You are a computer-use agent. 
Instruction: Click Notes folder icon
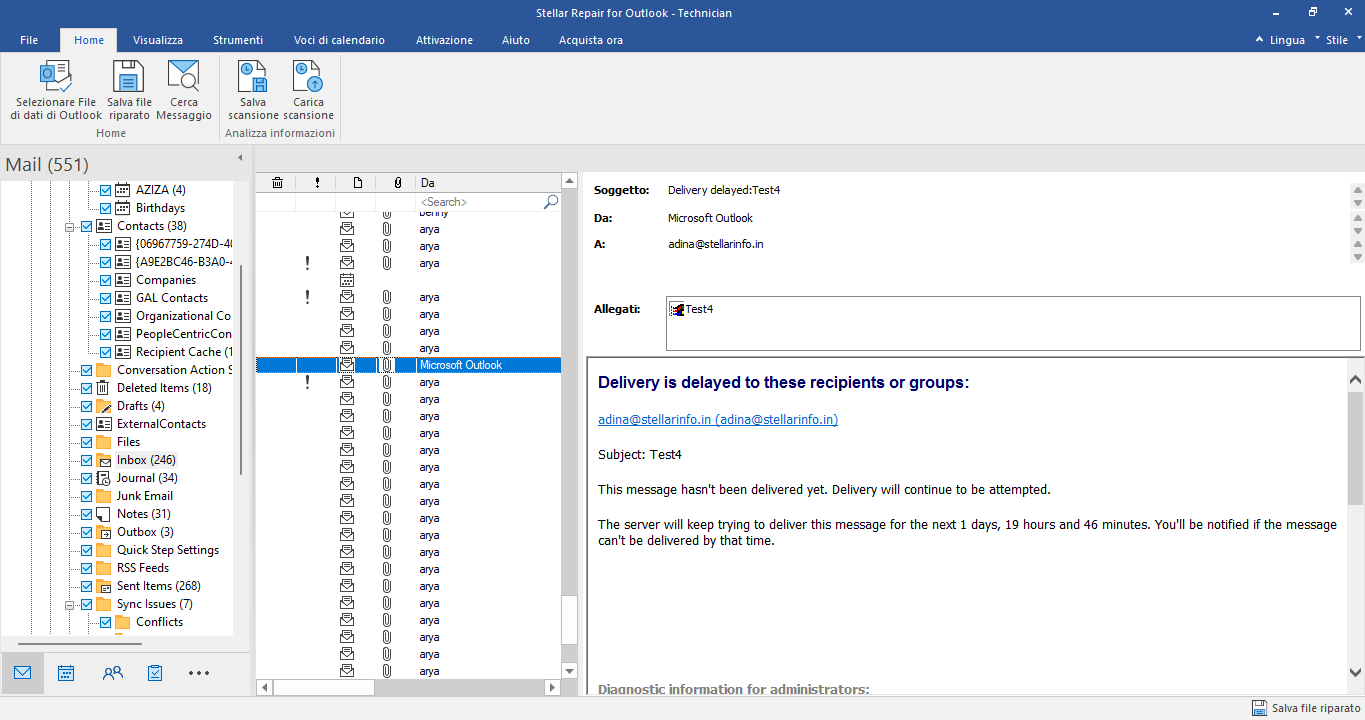[104, 514]
